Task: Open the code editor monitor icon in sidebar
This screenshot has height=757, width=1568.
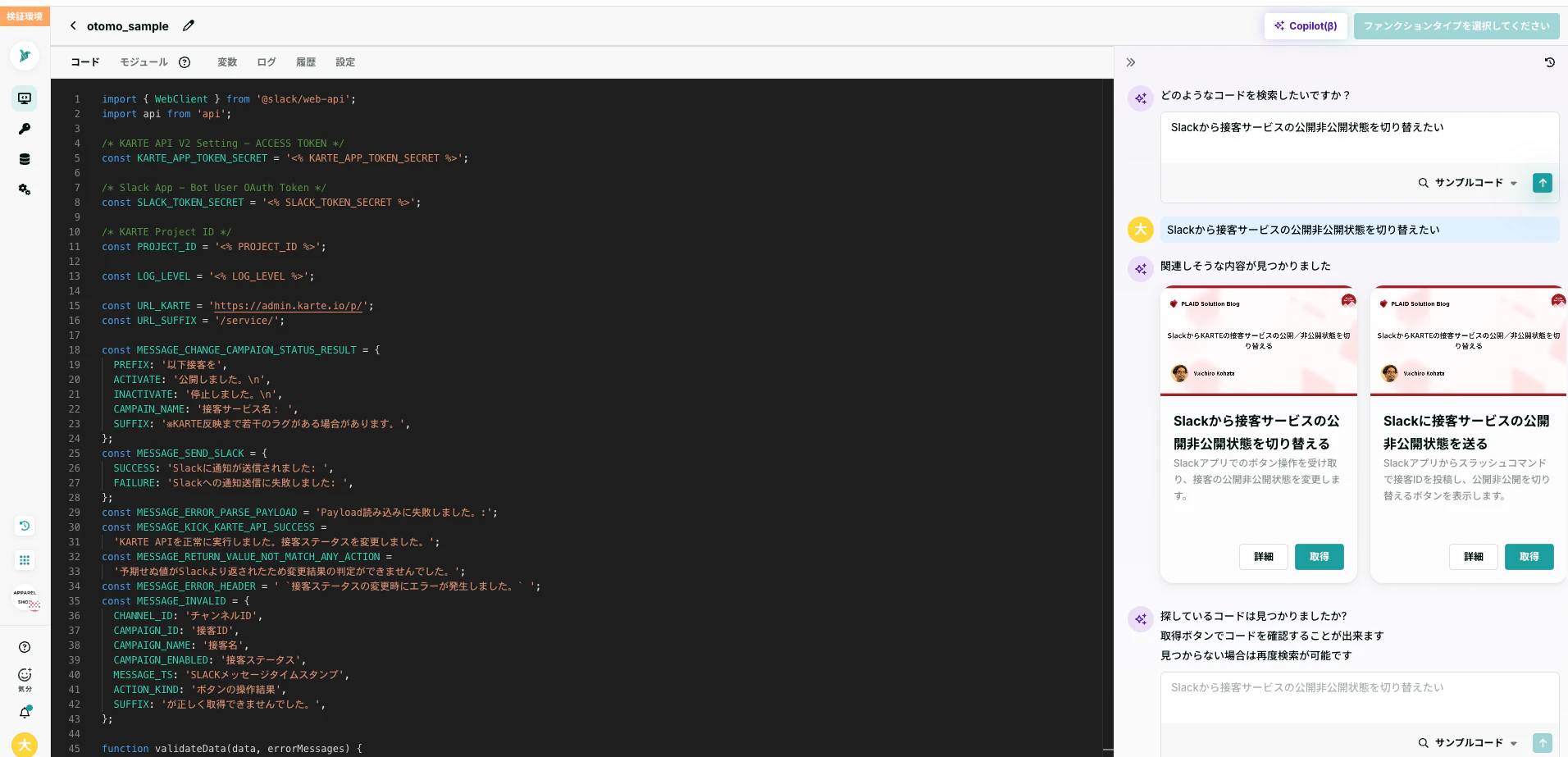Action: (25, 98)
